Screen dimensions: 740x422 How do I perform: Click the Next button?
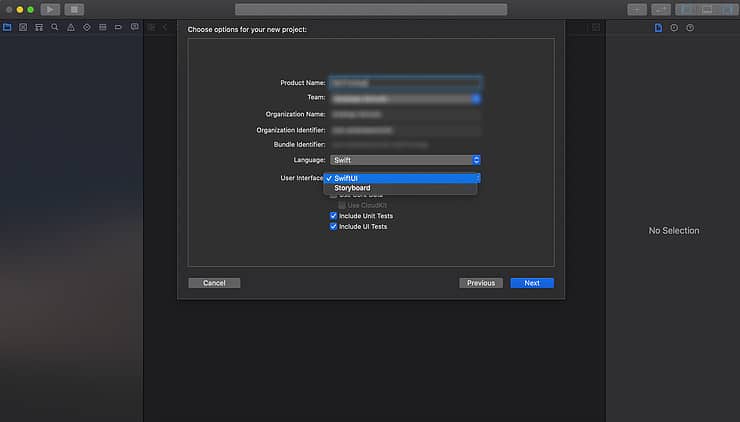[531, 283]
